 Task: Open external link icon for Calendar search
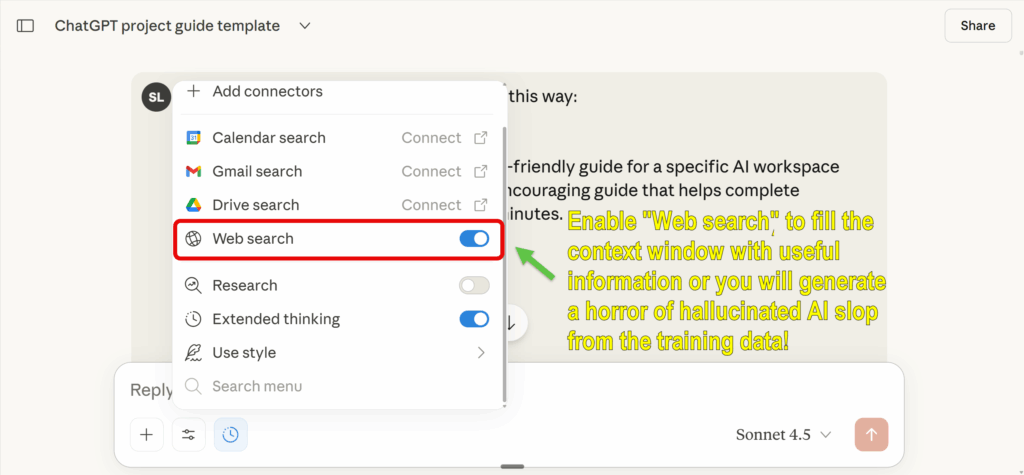point(480,138)
